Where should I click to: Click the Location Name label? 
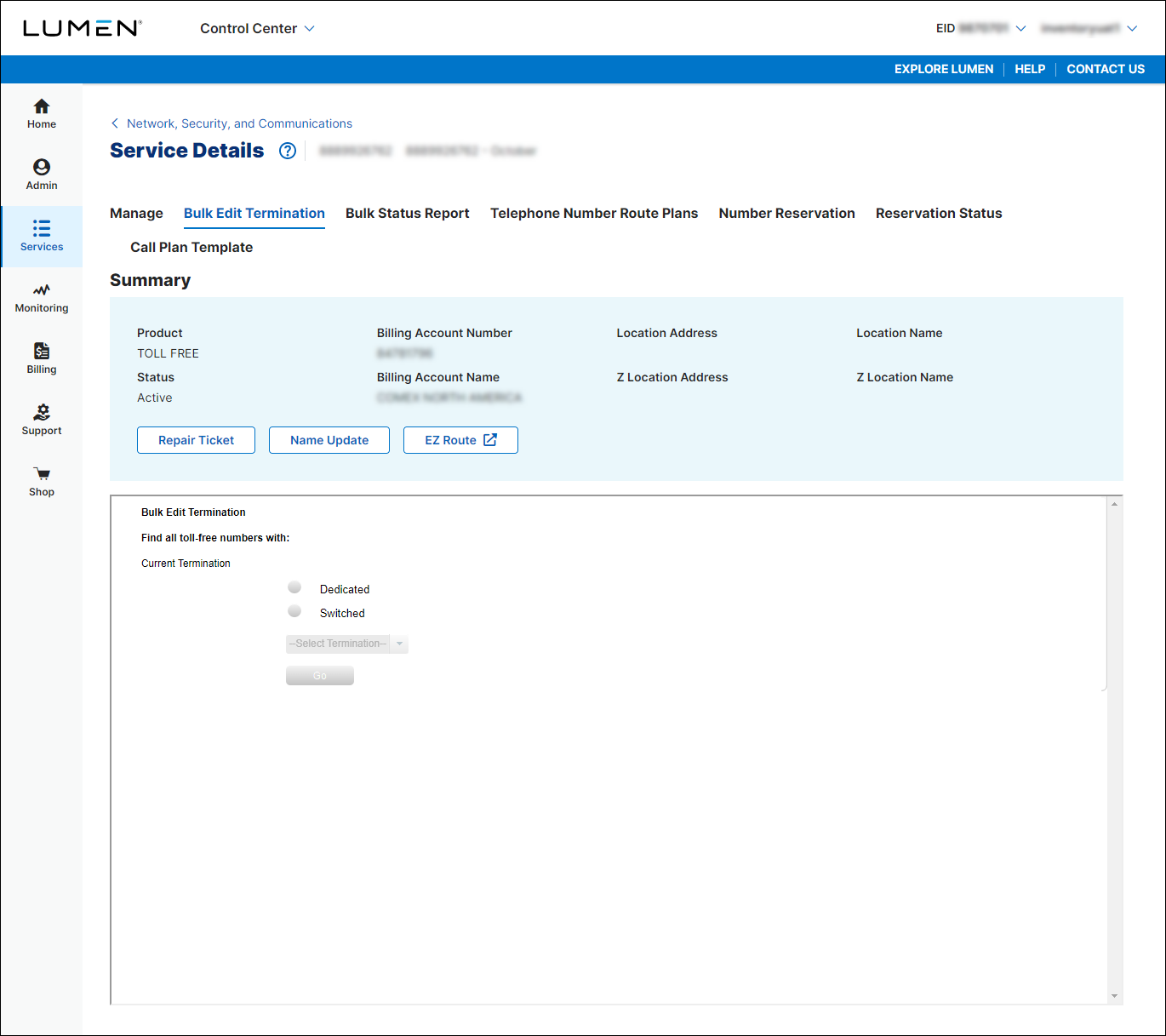[900, 333]
